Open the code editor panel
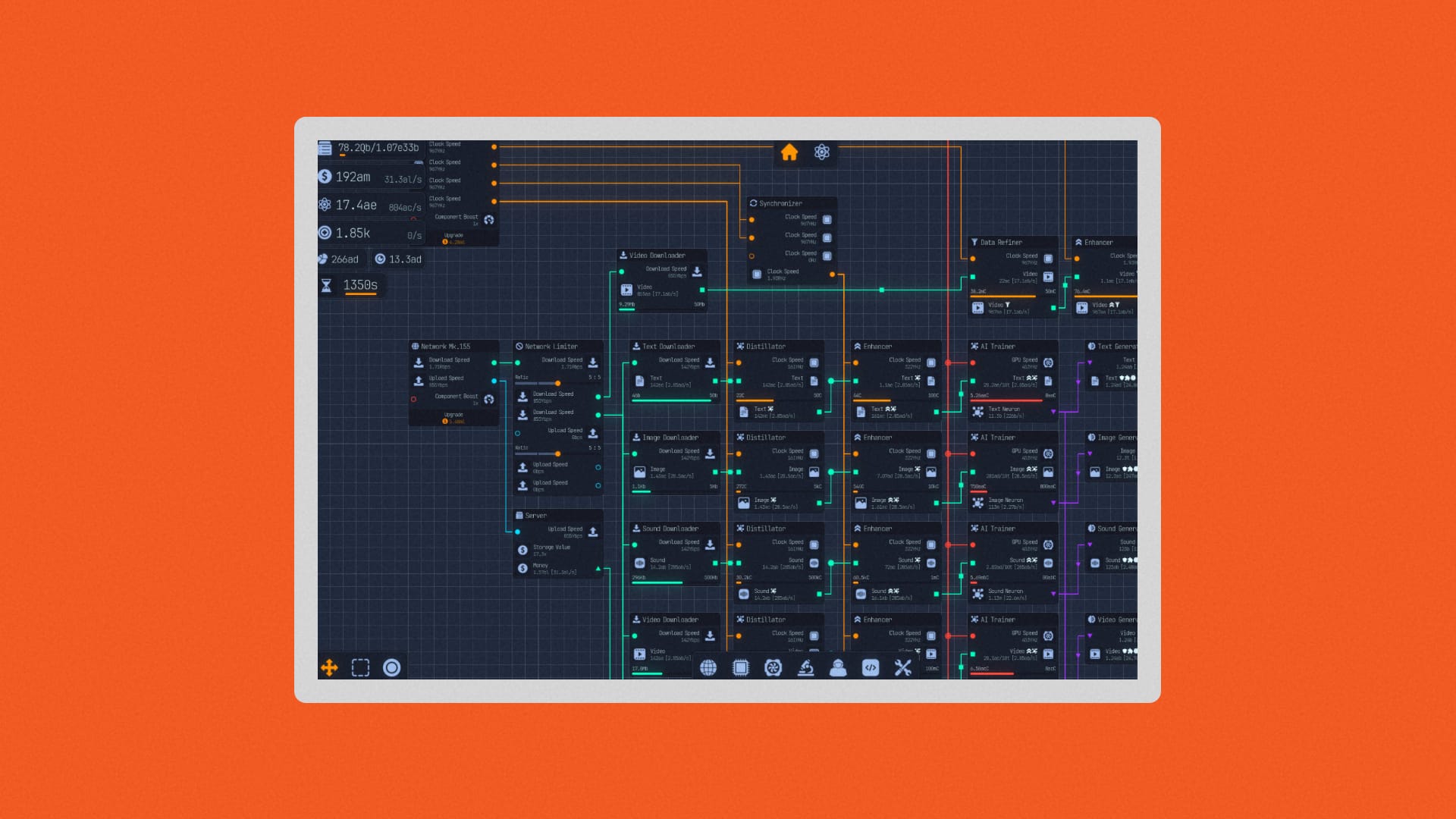The image size is (1456, 819). pyautogui.click(x=869, y=668)
